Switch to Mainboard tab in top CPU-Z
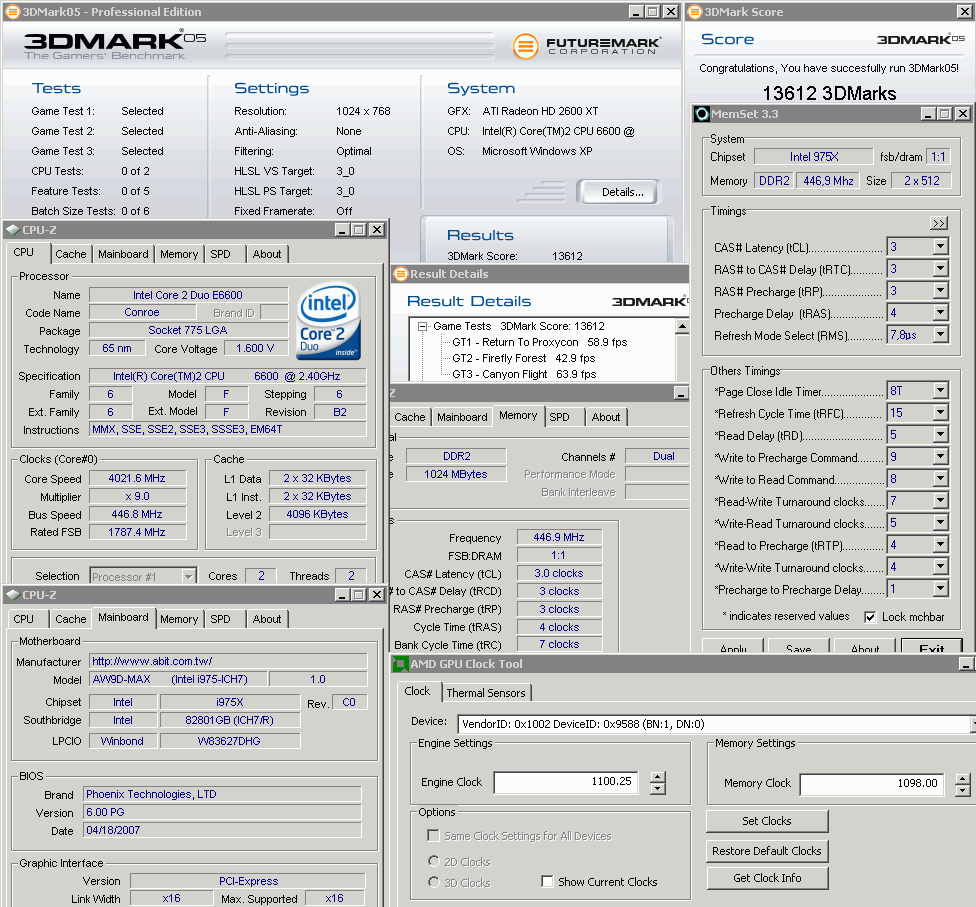The height and width of the screenshot is (907, 976). point(123,254)
